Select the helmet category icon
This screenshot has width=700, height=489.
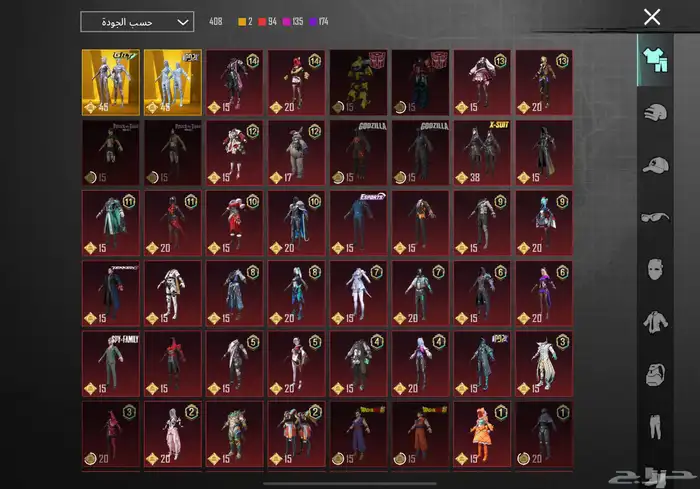click(x=654, y=113)
